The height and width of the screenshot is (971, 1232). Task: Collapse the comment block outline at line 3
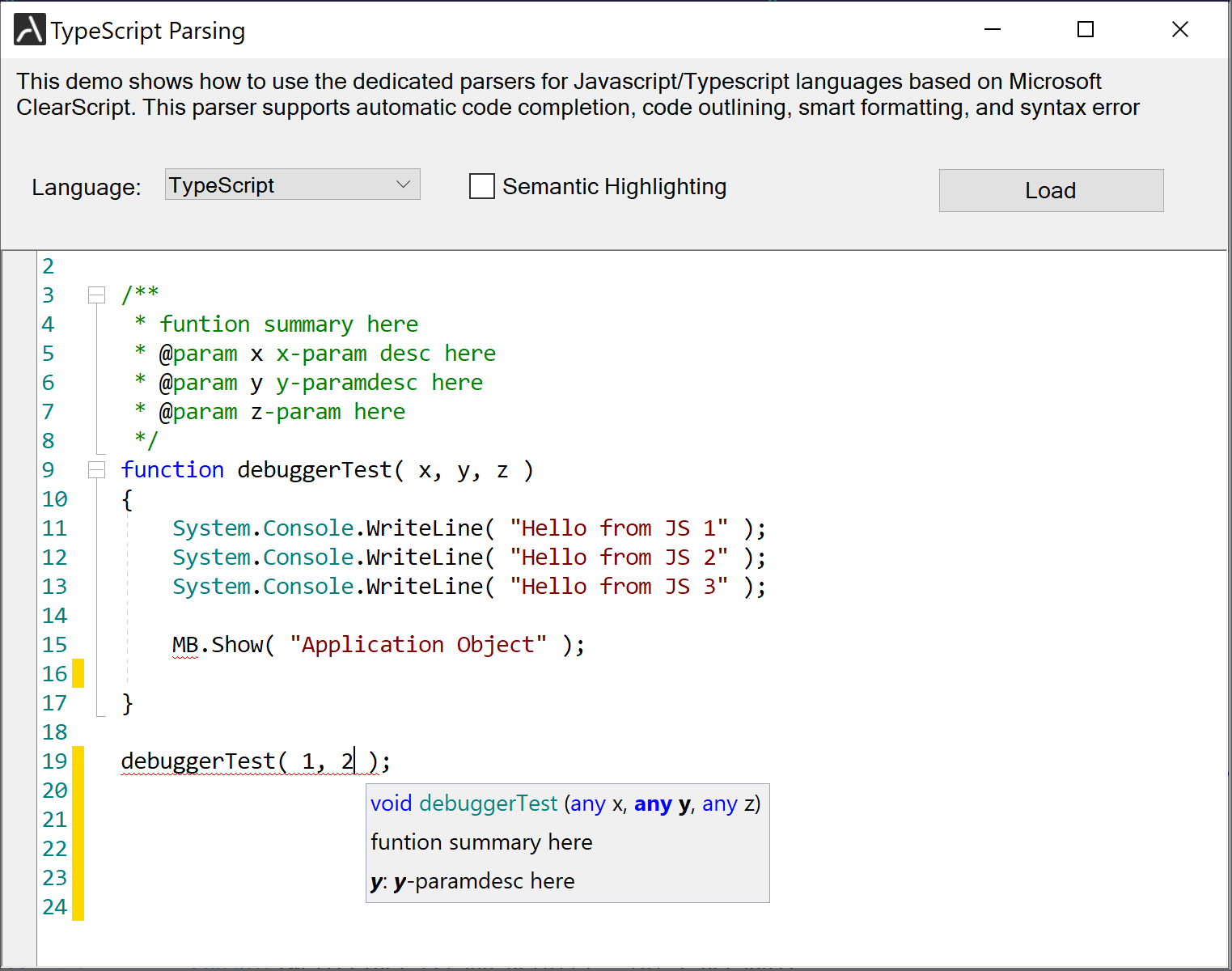[x=97, y=295]
